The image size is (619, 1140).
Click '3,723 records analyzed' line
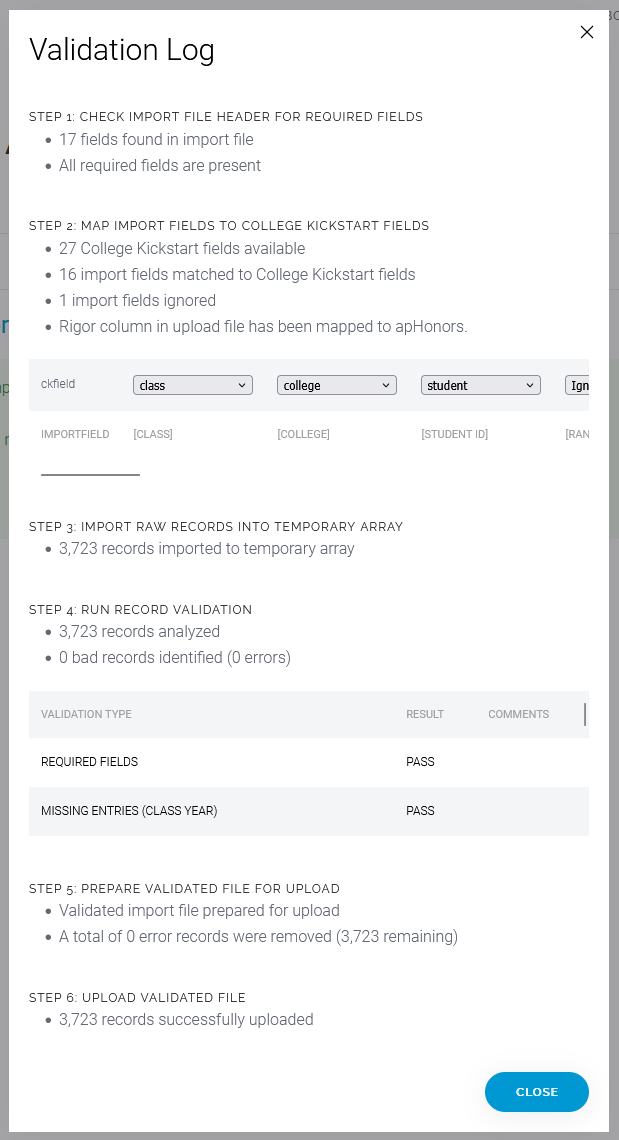pyautogui.click(x=140, y=632)
